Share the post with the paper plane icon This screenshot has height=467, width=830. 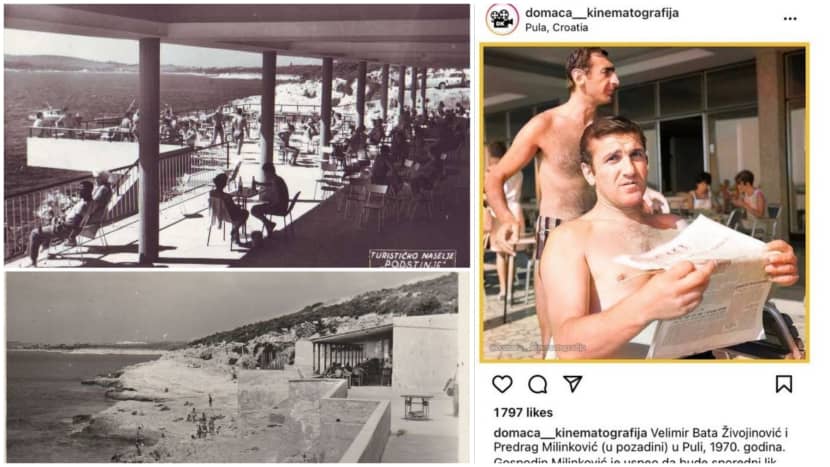pyautogui.click(x=573, y=383)
